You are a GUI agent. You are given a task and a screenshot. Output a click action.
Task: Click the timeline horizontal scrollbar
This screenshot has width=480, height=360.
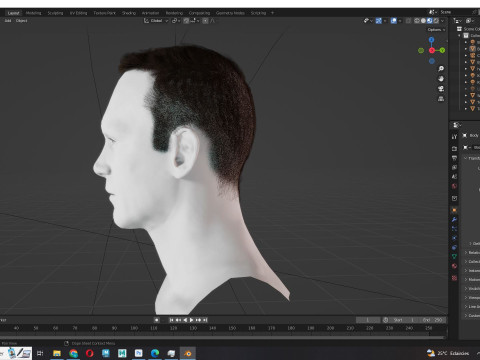click(x=222, y=337)
